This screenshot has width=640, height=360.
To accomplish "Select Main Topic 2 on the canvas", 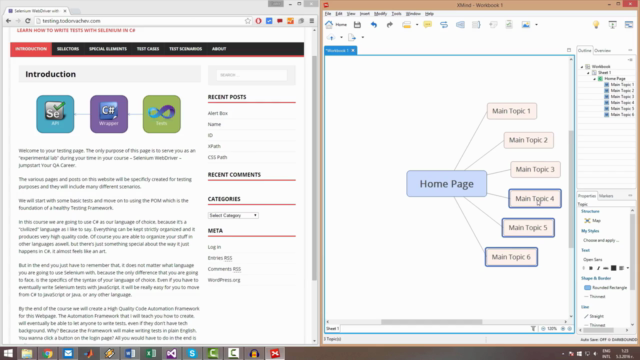I will pyautogui.click(x=528, y=140).
